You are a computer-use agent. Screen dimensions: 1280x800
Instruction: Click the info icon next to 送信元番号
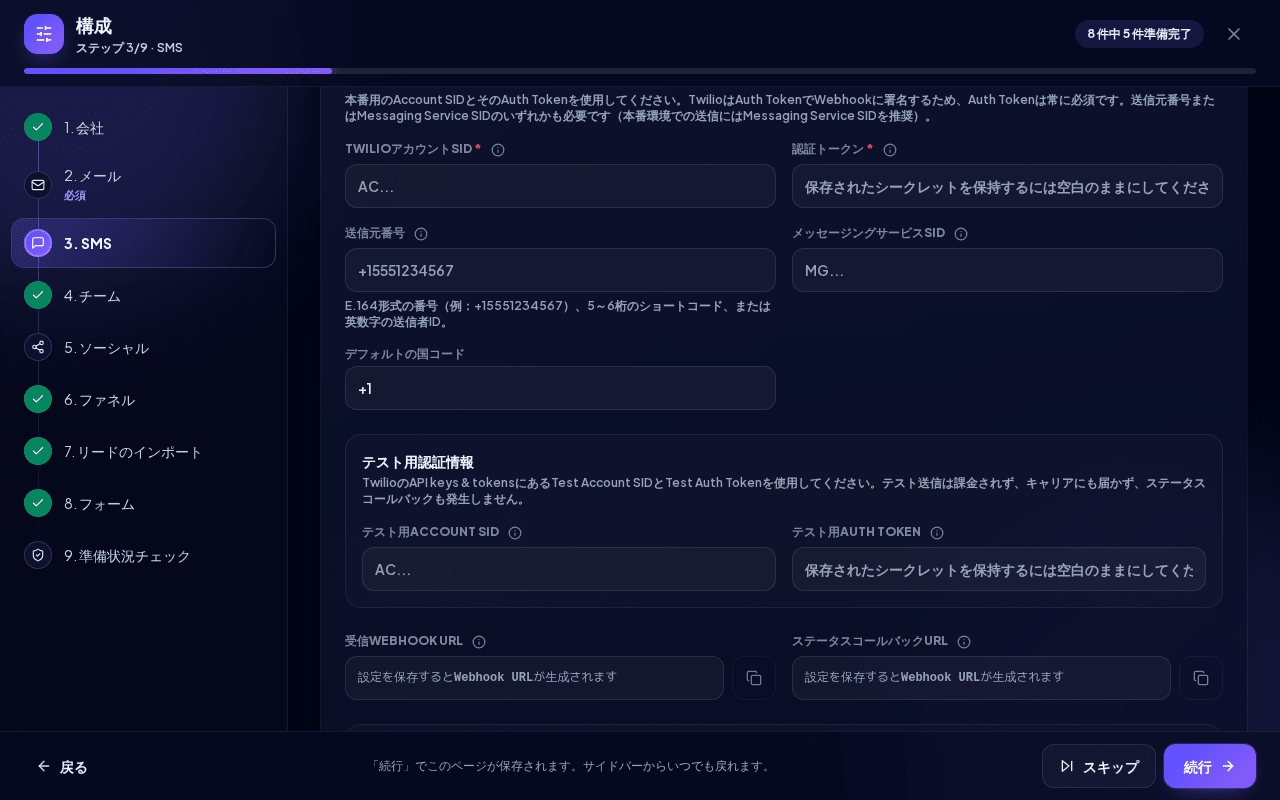tap(421, 234)
